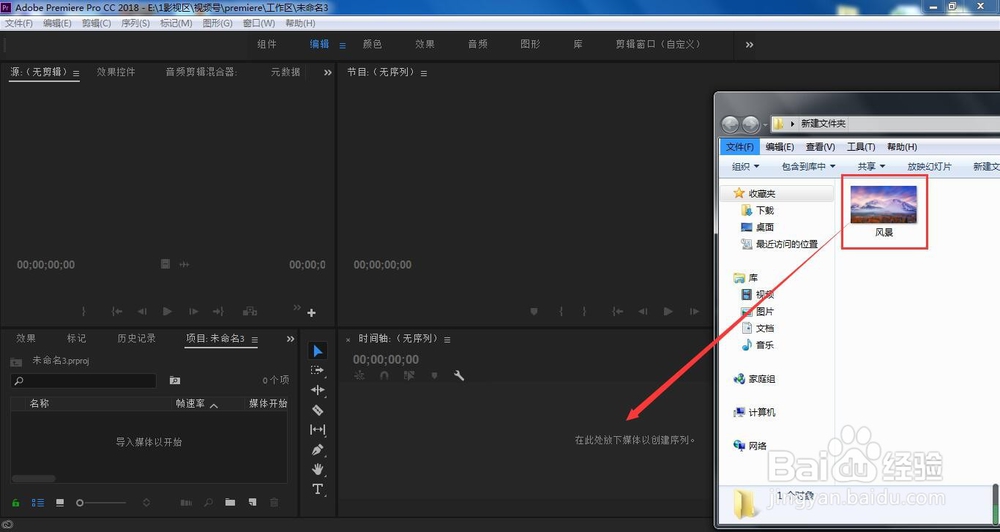Select the Type tool
The width and height of the screenshot is (1000, 532).
pos(318,489)
